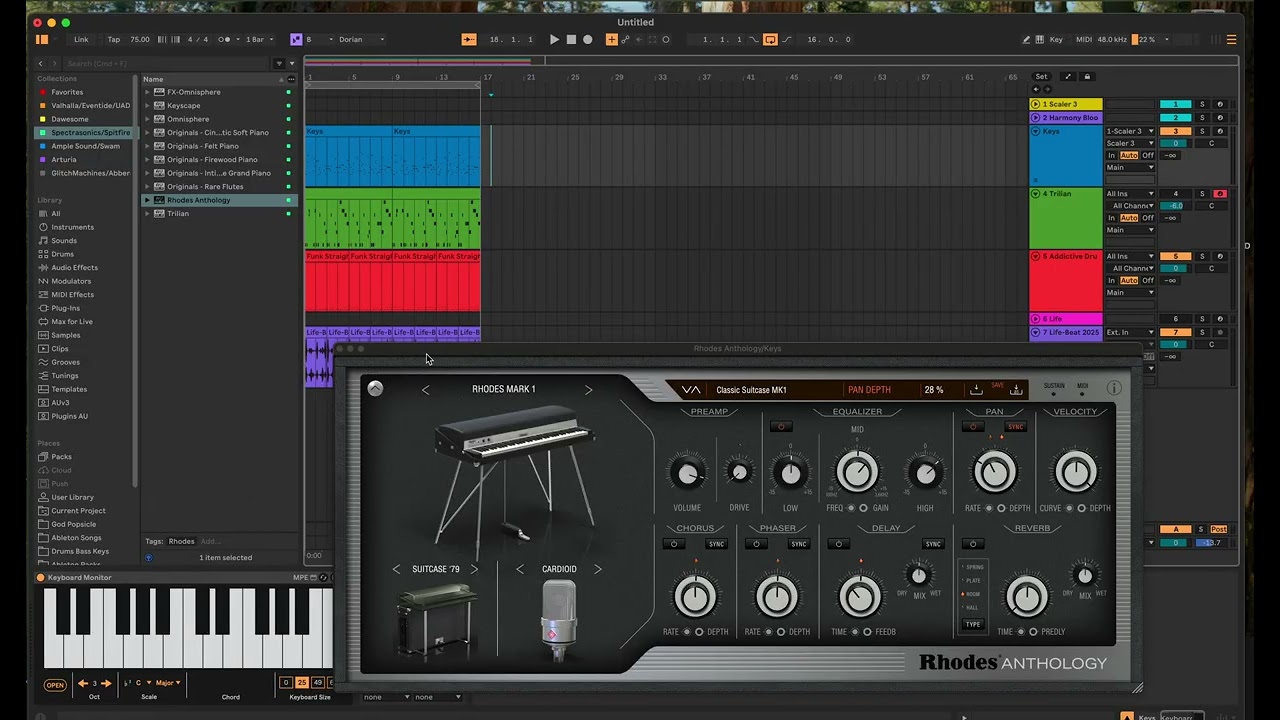Expand the FX-Omnisphere browser item
This screenshot has width=1280, height=720.
click(147, 92)
